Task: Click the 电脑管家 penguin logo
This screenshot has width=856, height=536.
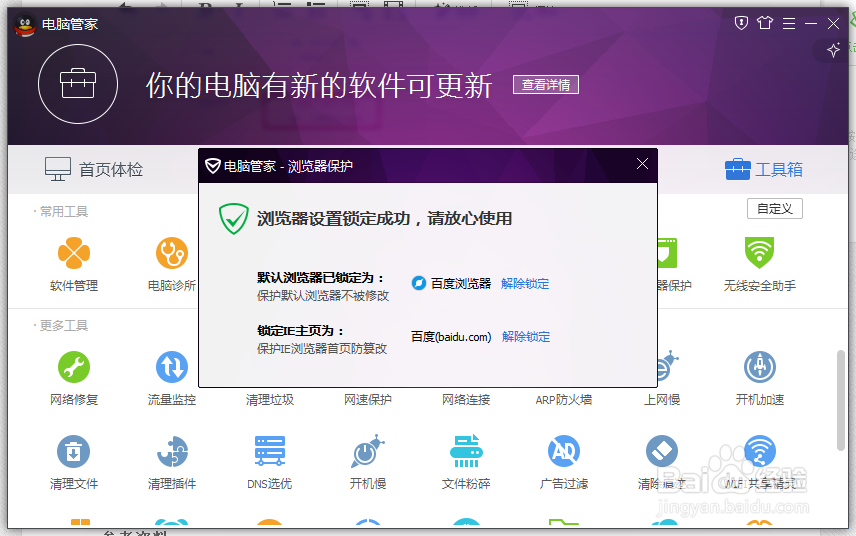Action: tap(25, 25)
